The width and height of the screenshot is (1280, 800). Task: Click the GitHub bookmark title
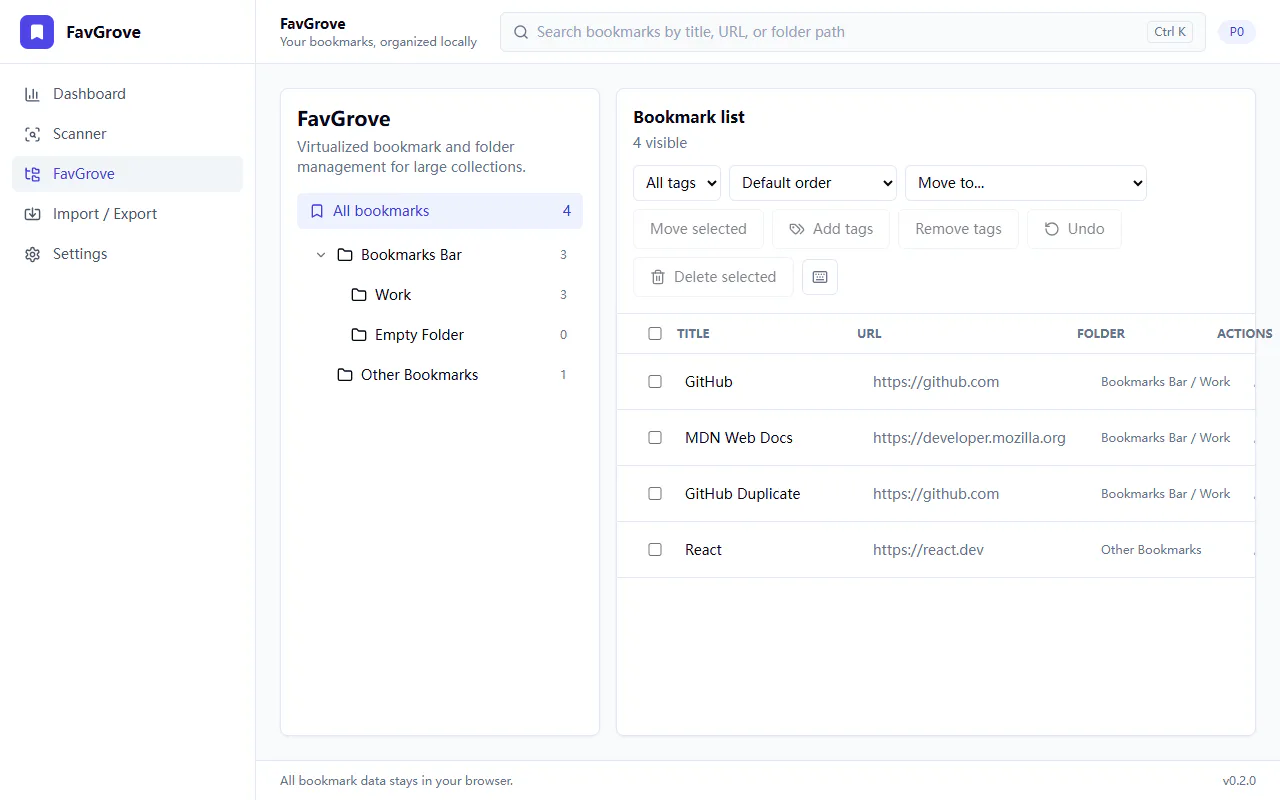point(709,382)
